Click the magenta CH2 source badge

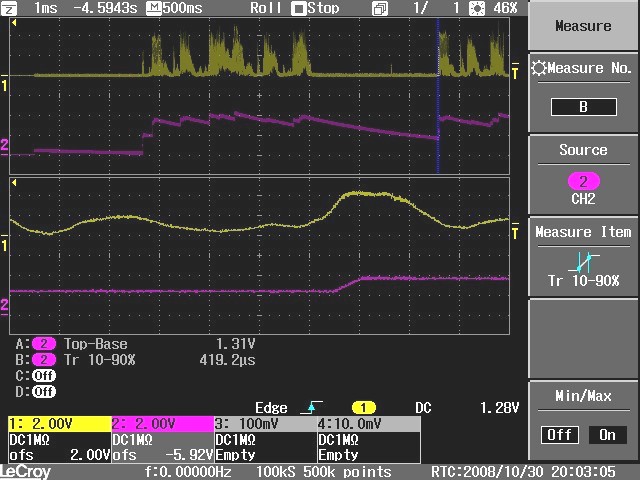click(584, 181)
